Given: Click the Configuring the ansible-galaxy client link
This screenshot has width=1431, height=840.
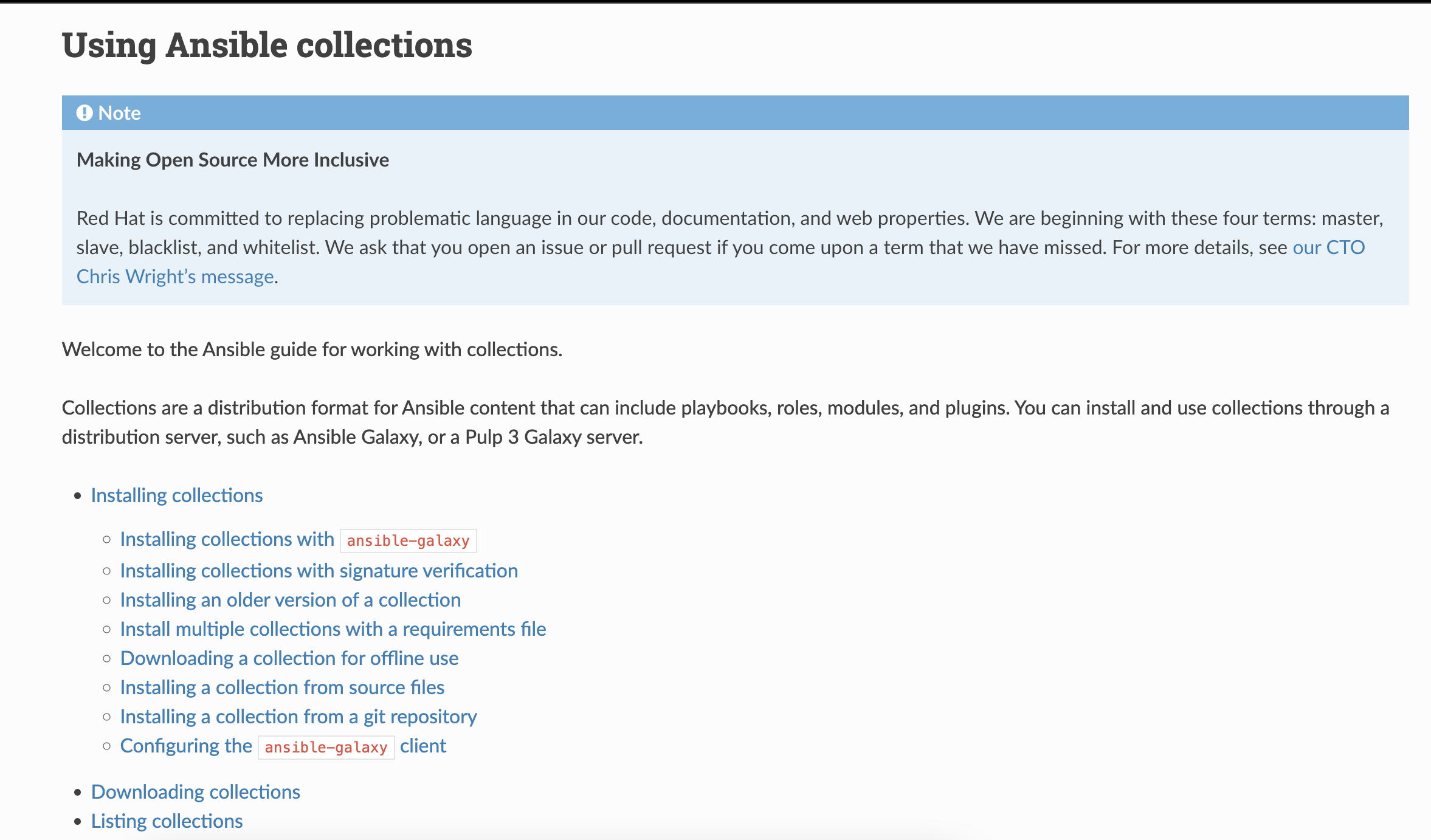Looking at the screenshot, I should pos(185,746).
